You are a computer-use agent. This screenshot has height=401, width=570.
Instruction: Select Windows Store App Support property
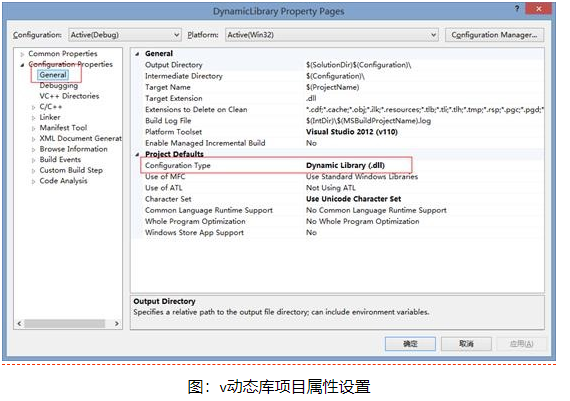[x=194, y=233]
